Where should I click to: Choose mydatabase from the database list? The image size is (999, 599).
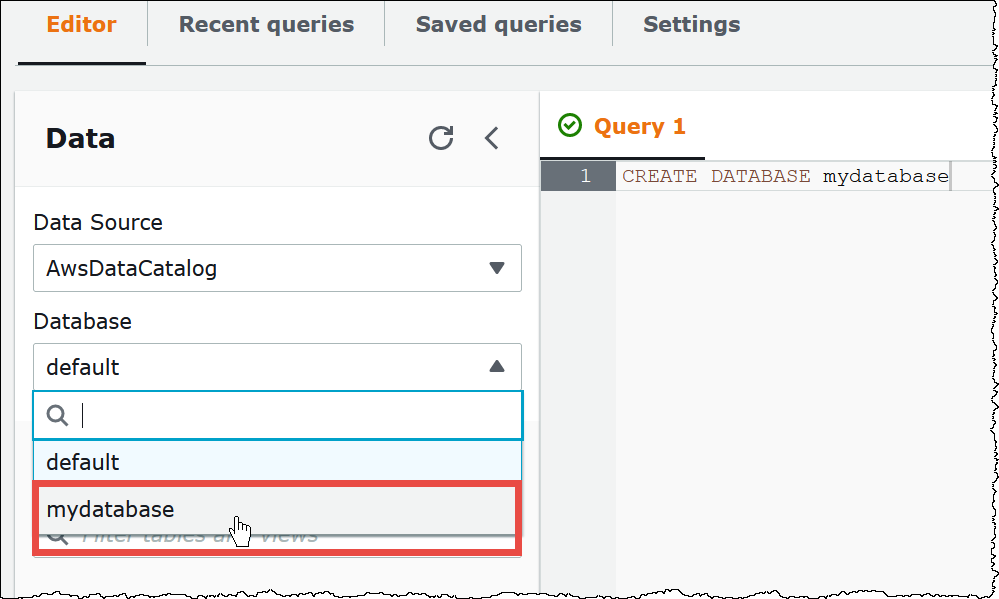click(x=110, y=510)
